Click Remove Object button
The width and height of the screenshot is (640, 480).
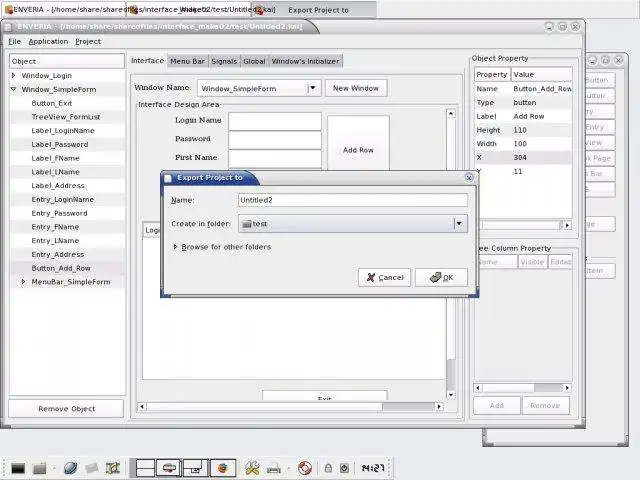[x=67, y=409]
